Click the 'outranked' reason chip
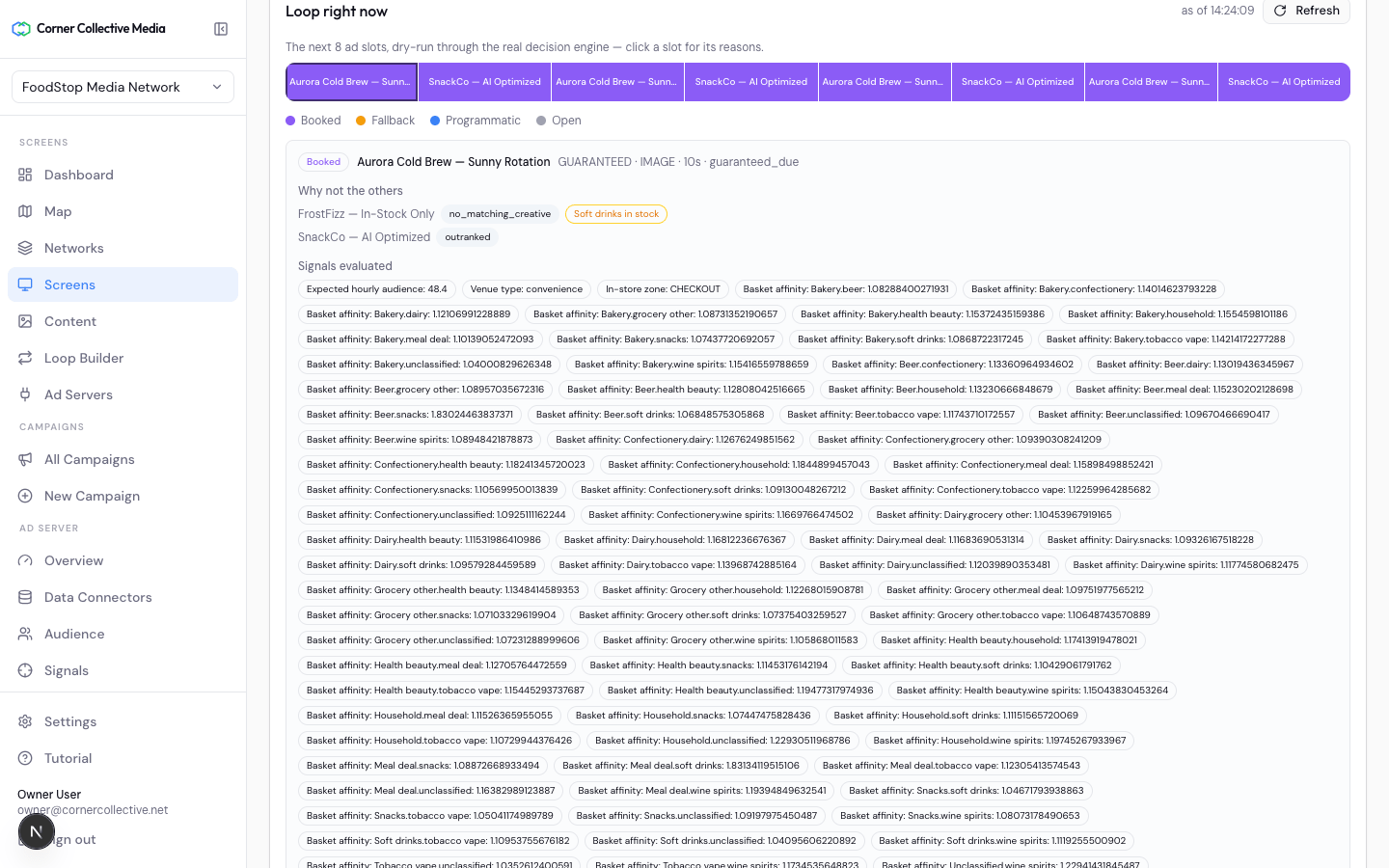 [468, 237]
